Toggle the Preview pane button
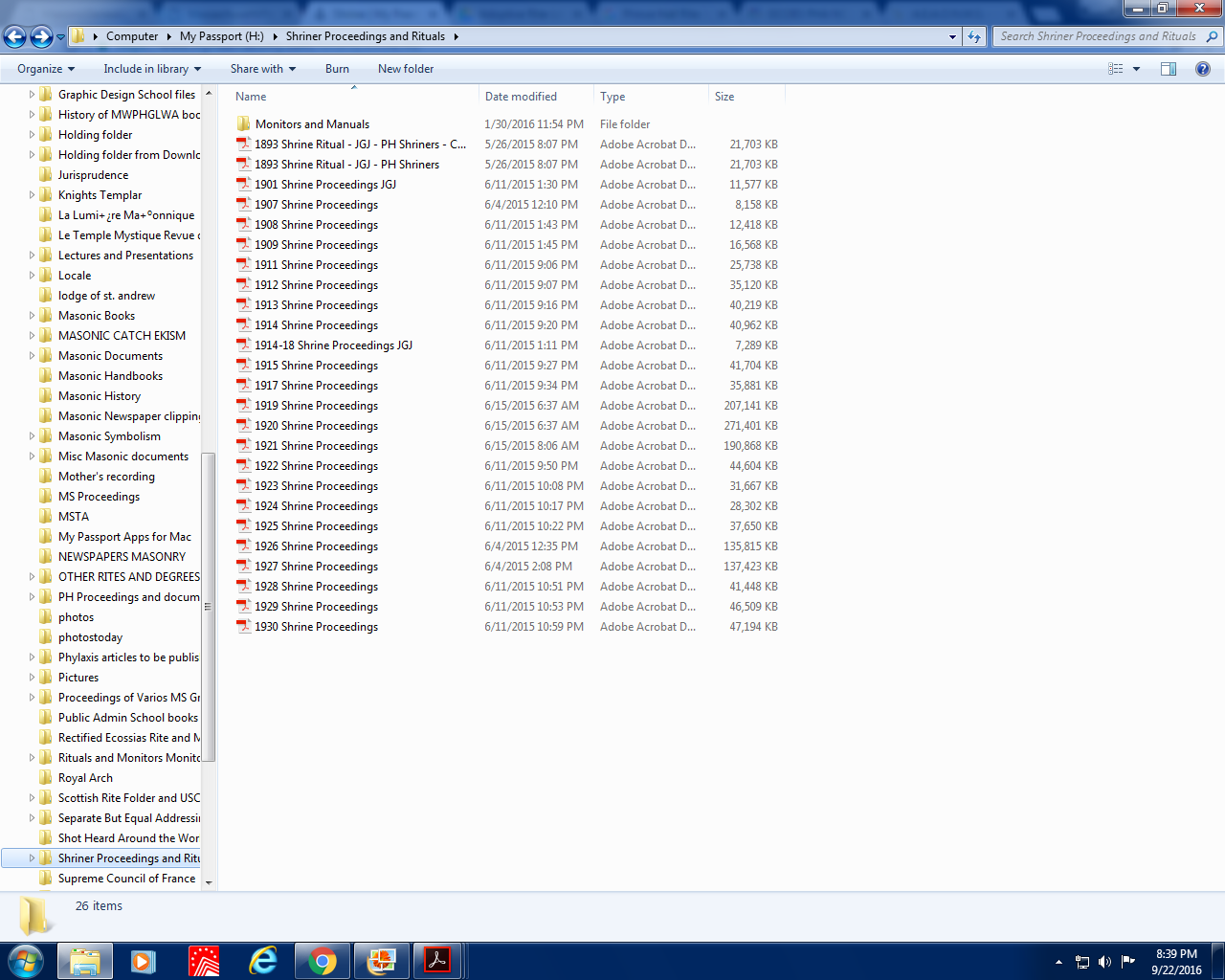The image size is (1225, 980). click(x=1169, y=69)
